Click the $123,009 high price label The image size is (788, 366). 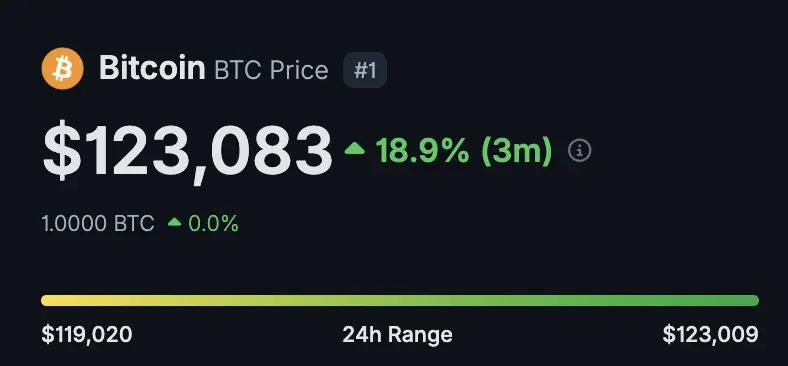point(710,334)
